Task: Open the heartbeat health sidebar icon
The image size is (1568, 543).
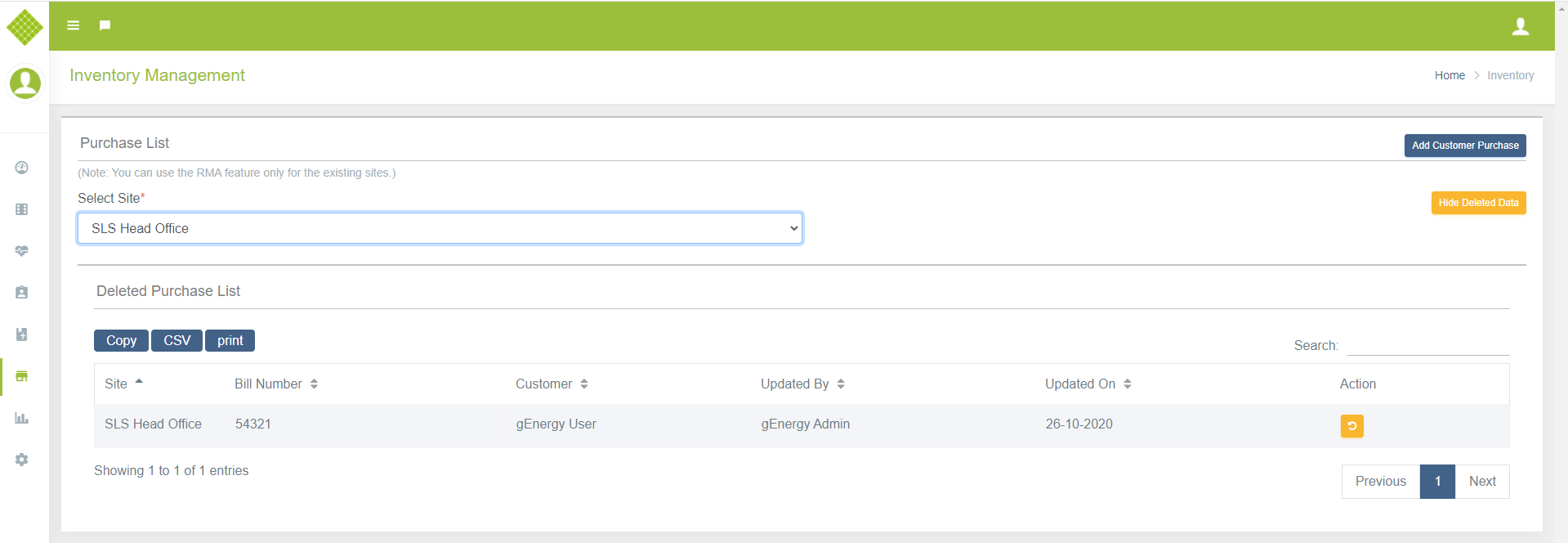Action: point(22,251)
